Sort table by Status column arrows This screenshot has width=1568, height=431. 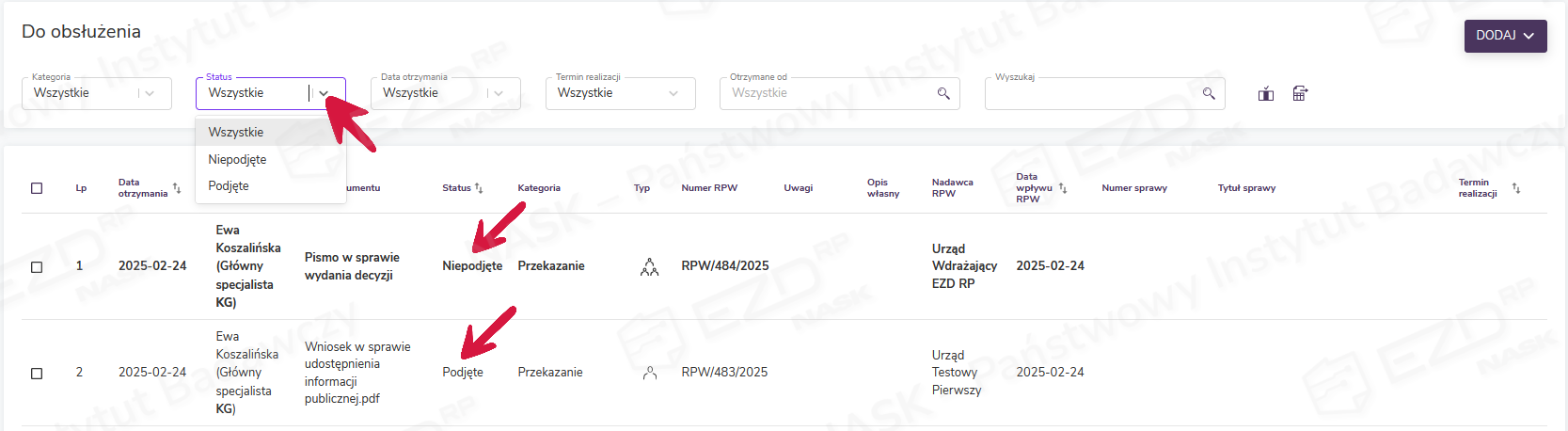tap(479, 188)
